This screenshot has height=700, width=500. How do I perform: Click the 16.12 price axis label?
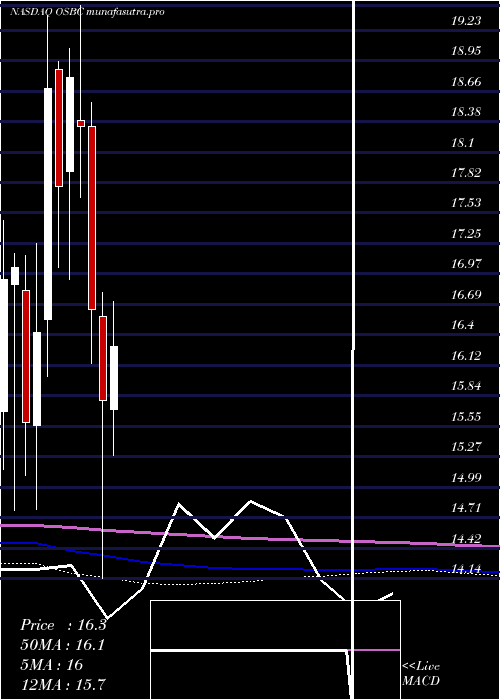pyautogui.click(x=466, y=356)
